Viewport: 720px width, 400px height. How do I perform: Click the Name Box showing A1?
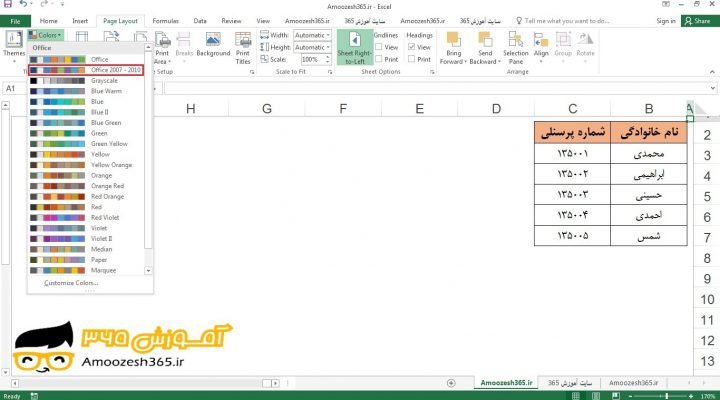[x=16, y=88]
